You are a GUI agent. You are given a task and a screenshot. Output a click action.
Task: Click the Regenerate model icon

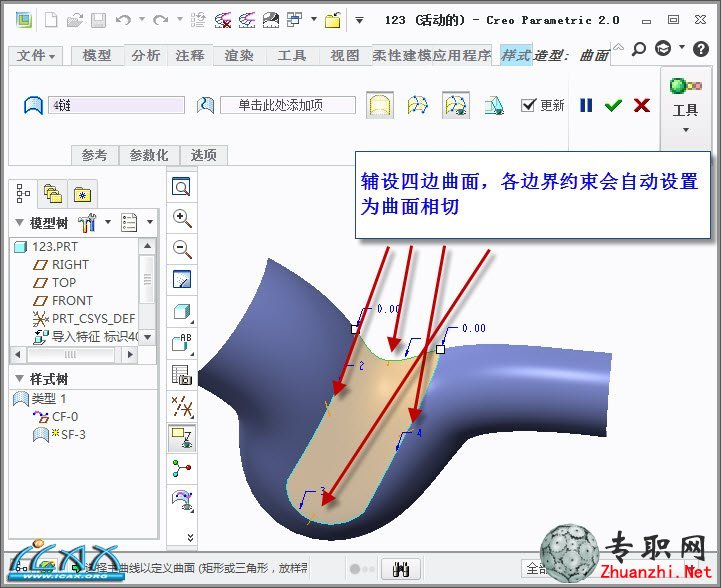[198, 20]
